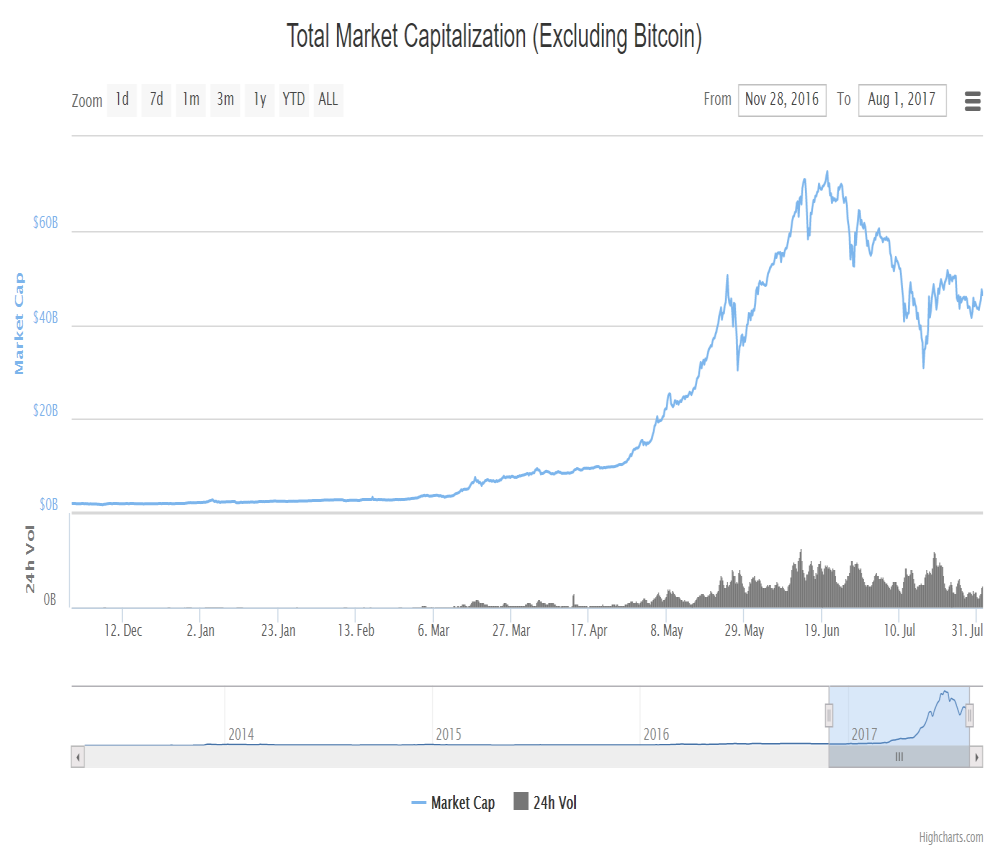Click the 31. Jul x-axis label
Image resolution: width=998 pixels, height=852 pixels.
(x=967, y=631)
